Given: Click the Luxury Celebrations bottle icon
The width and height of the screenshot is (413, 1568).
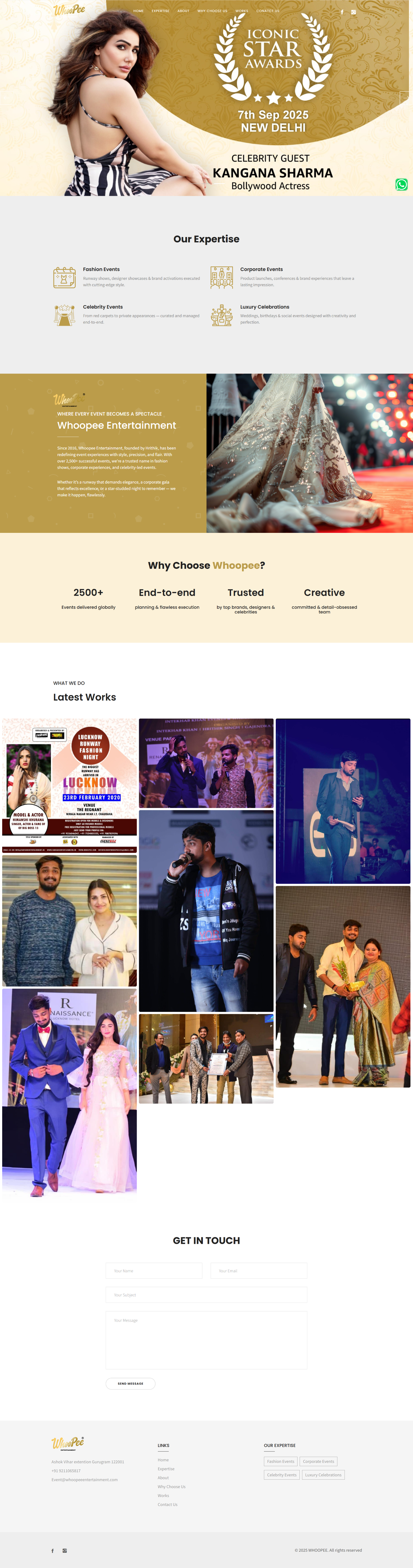Looking at the screenshot, I should [x=222, y=315].
